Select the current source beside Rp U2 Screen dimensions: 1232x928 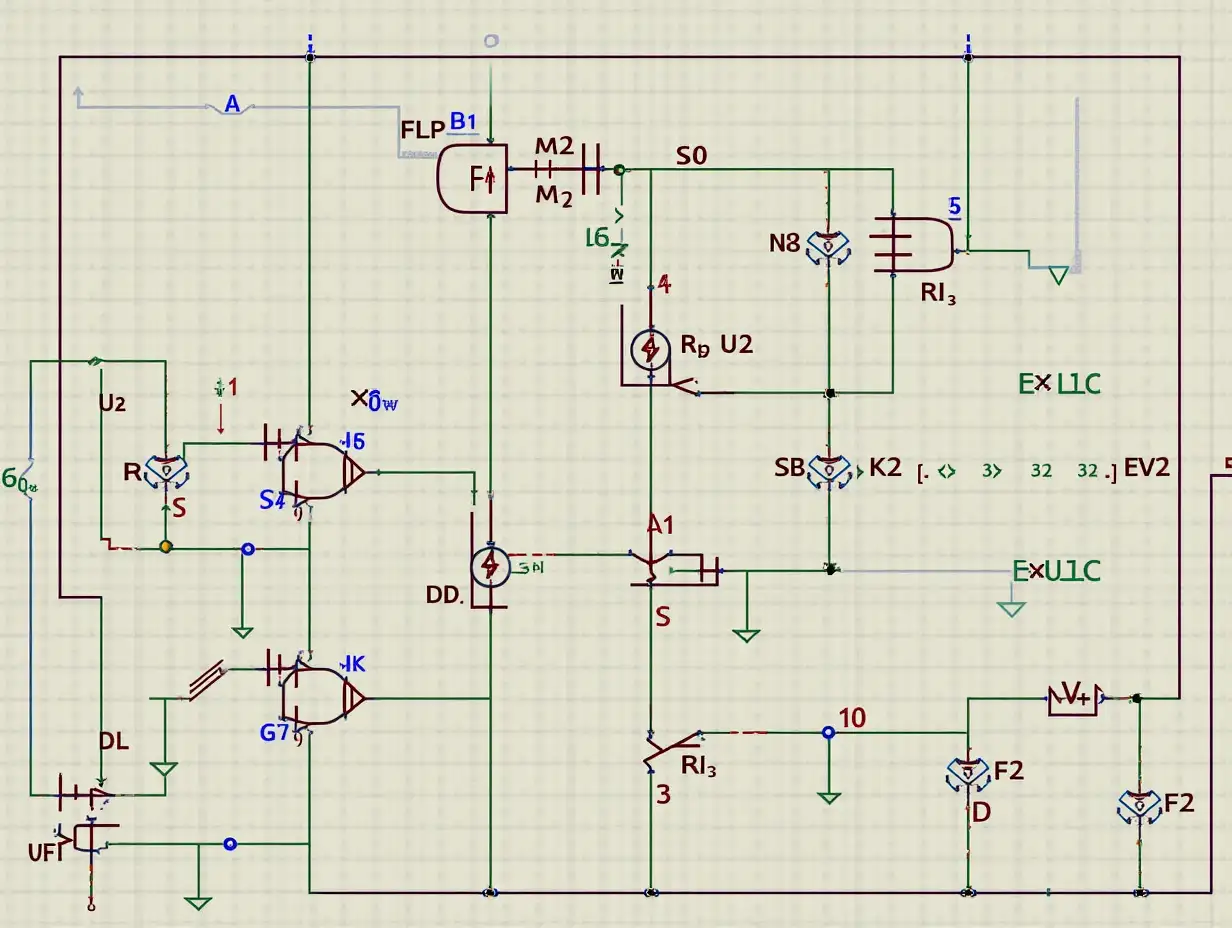[651, 348]
